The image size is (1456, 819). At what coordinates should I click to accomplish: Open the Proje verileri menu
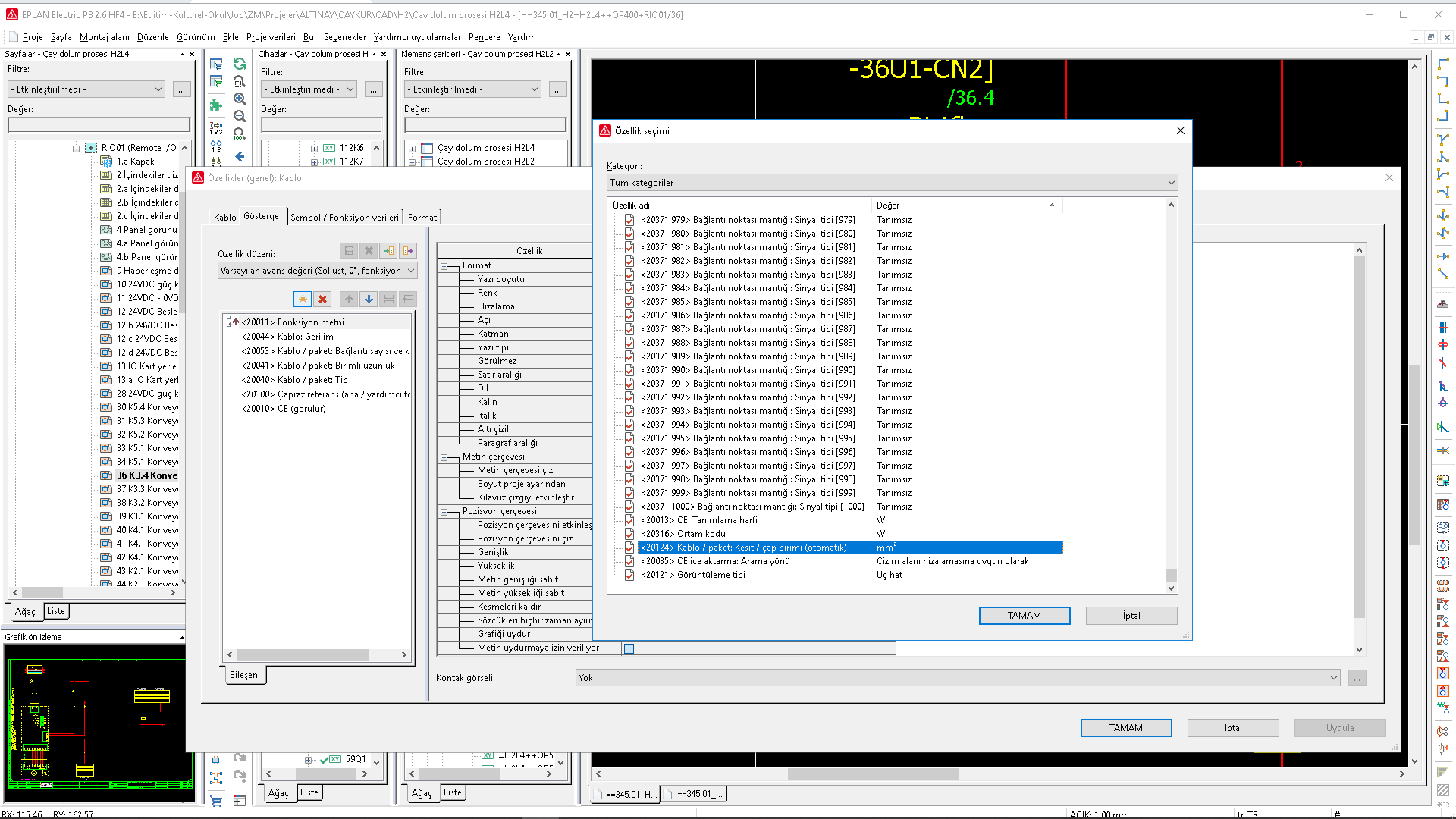(x=271, y=37)
